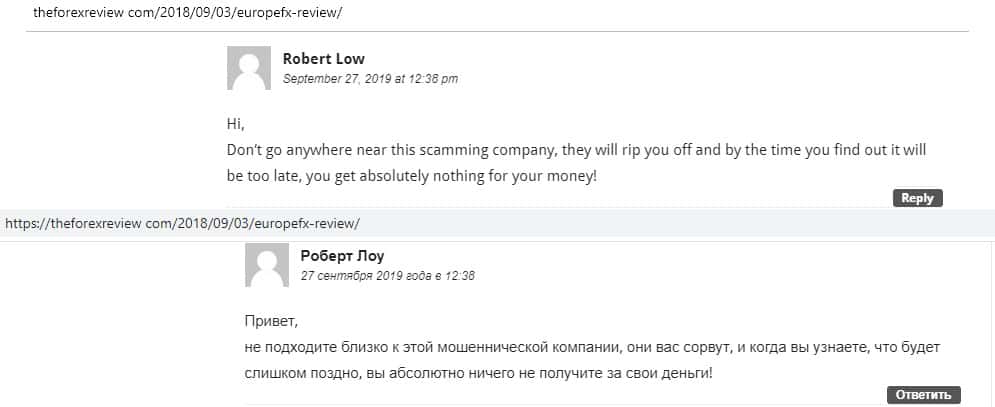Click the "Hi," greeting text

coord(236,125)
